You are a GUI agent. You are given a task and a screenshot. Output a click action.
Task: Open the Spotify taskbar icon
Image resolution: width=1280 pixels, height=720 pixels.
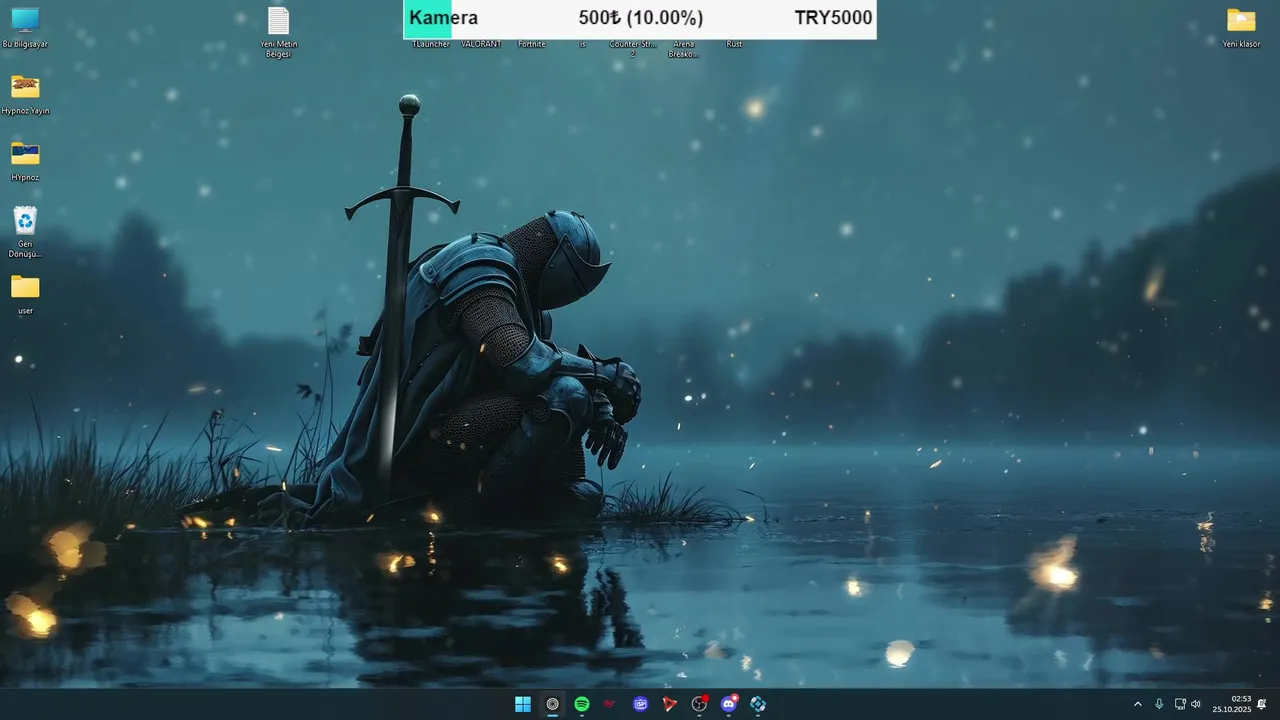click(582, 704)
